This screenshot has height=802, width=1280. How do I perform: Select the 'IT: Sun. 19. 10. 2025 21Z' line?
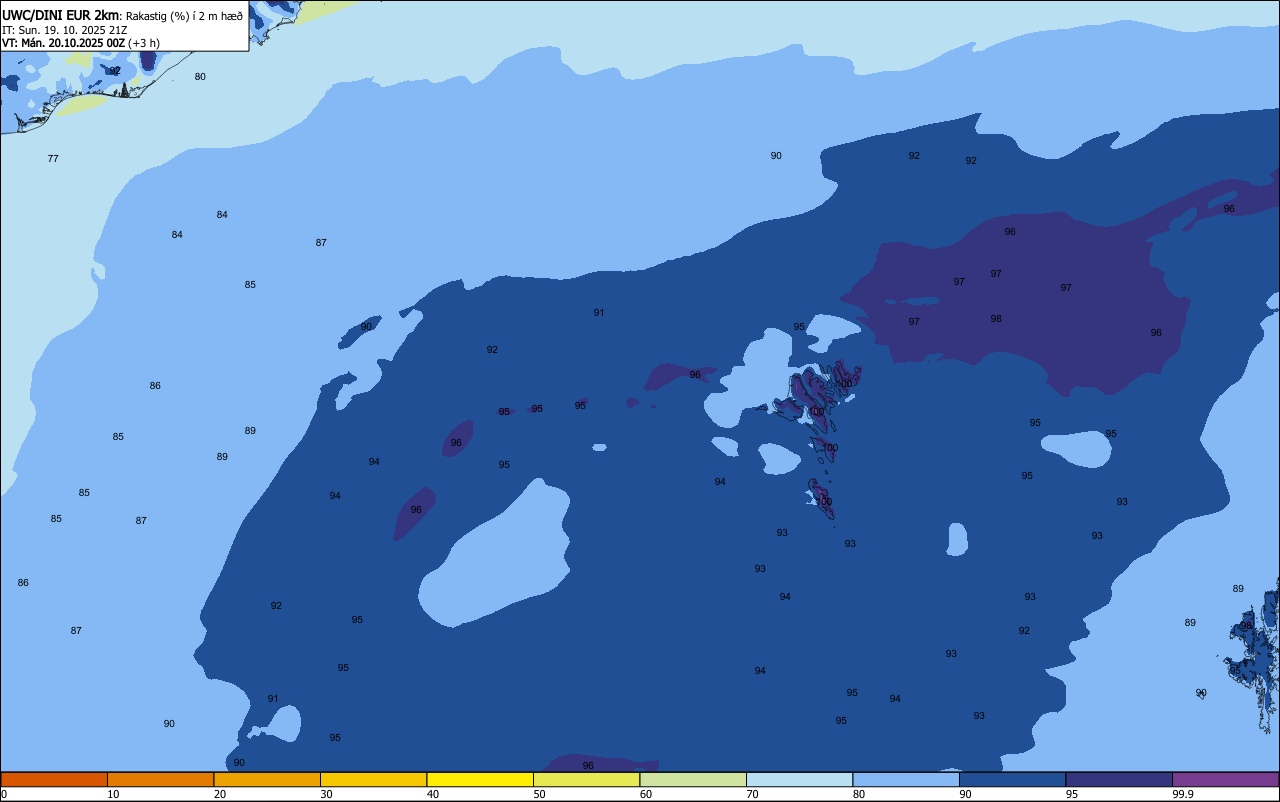coord(64,30)
